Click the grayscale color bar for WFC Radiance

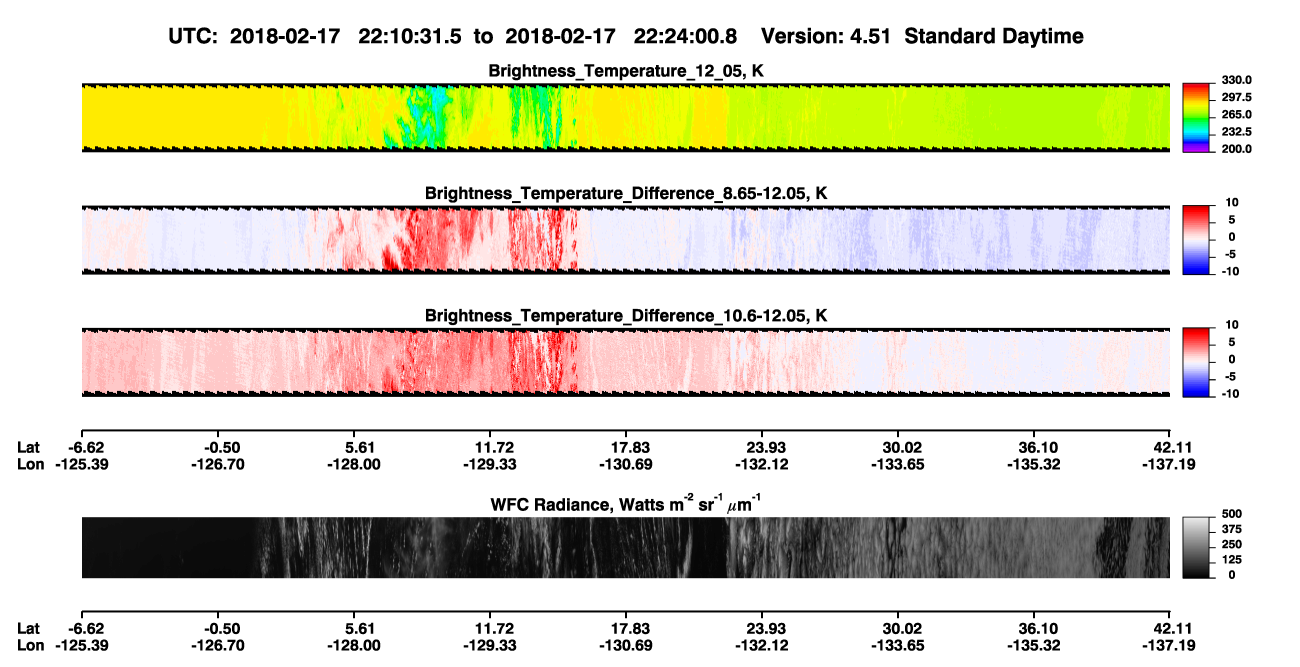[1196, 546]
